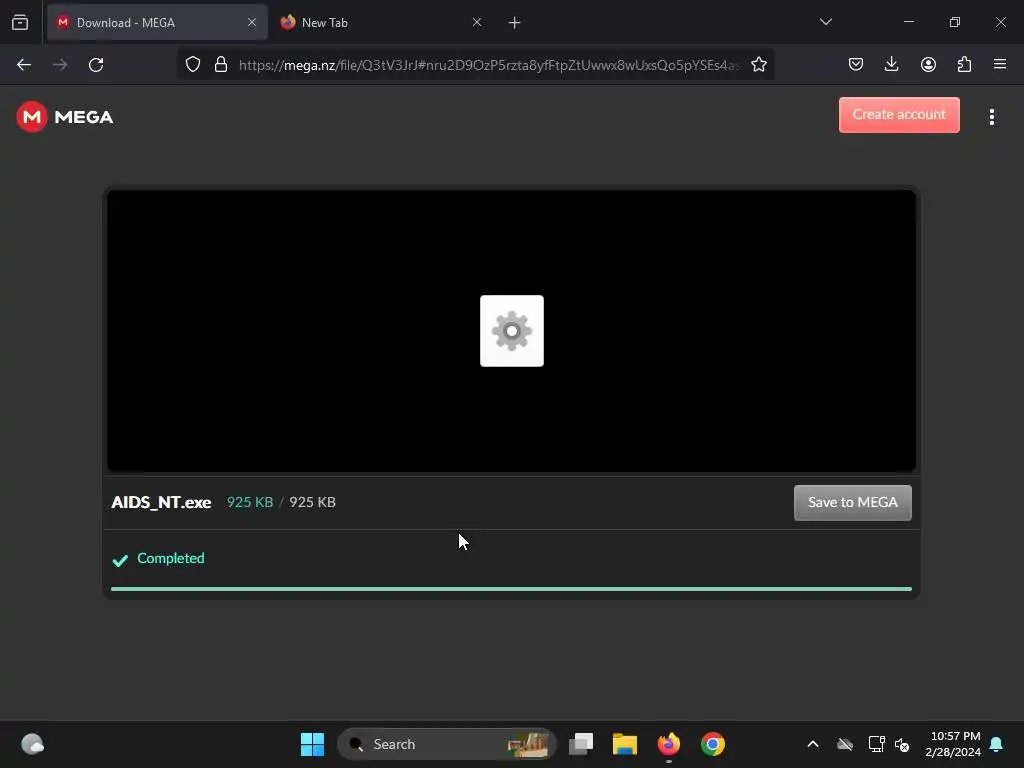Click the muted volume tray icon

click(902, 744)
